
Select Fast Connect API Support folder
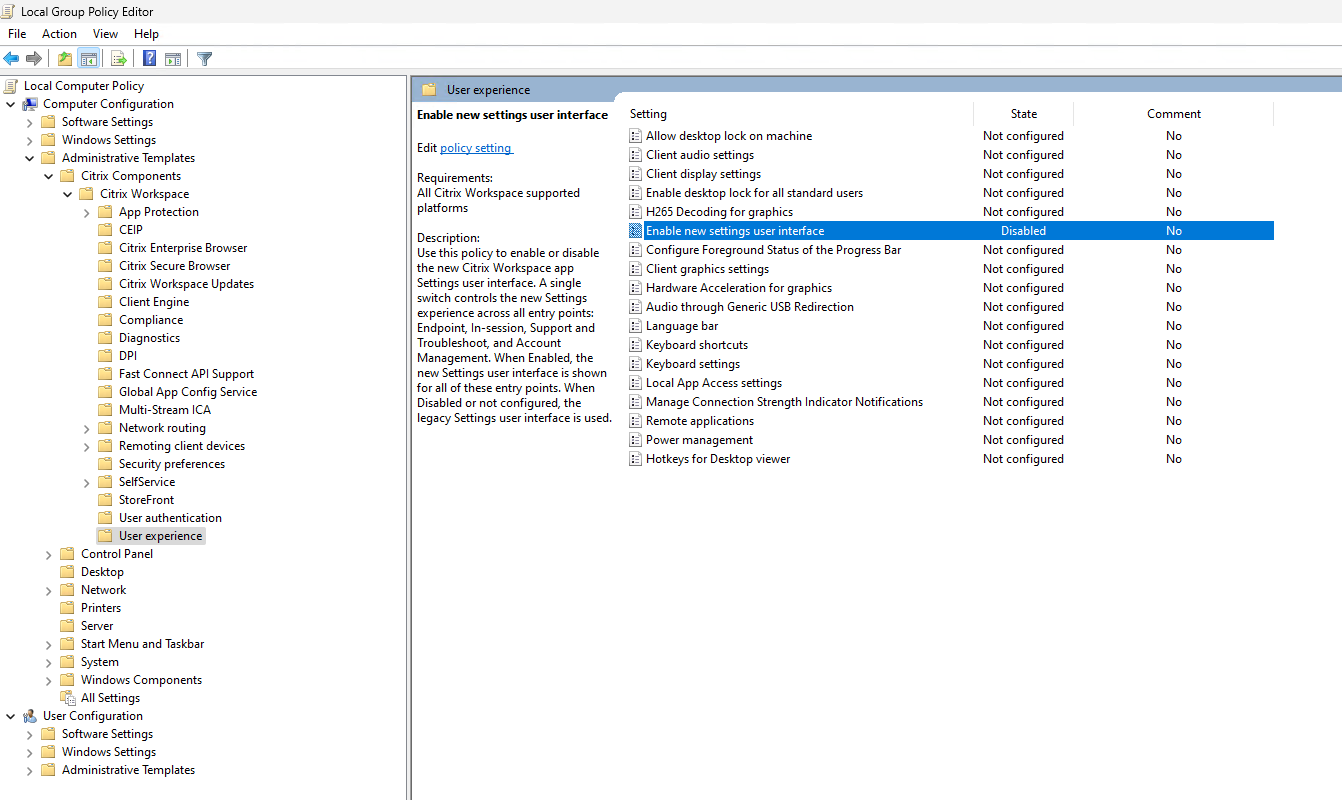[186, 374]
